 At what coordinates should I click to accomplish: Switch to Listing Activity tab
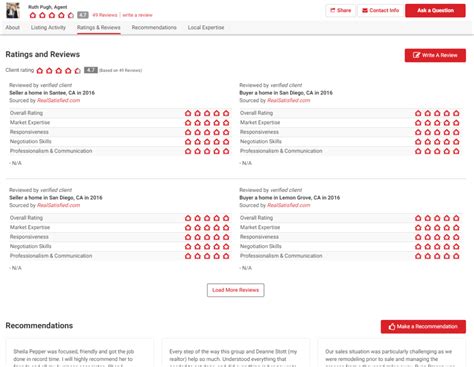(x=48, y=27)
